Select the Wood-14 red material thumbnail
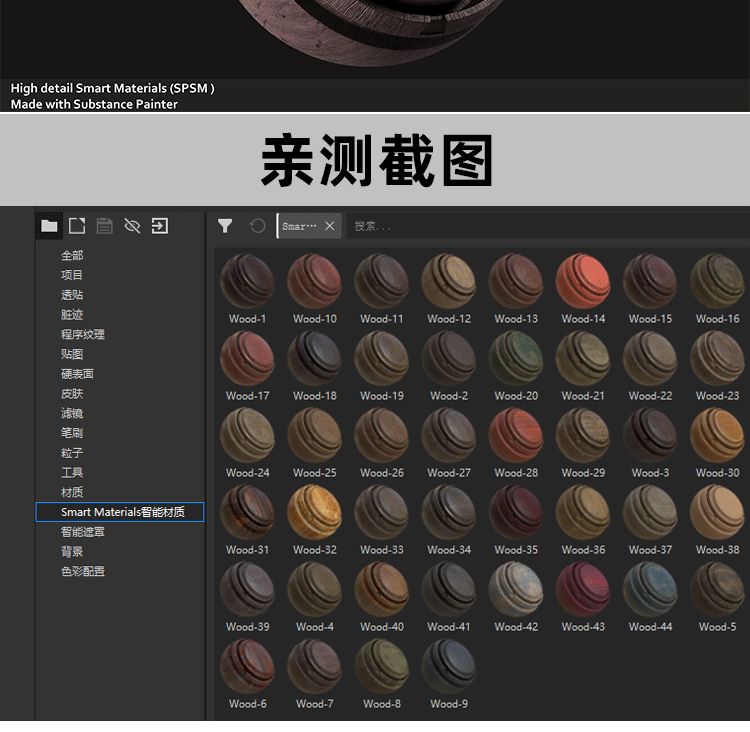This screenshot has height=732, width=750. (x=583, y=282)
